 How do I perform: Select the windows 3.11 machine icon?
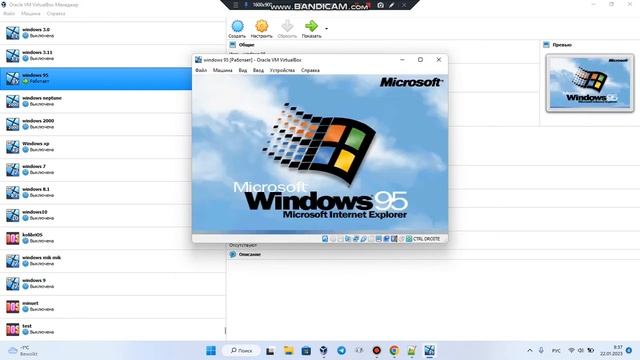click(13, 56)
